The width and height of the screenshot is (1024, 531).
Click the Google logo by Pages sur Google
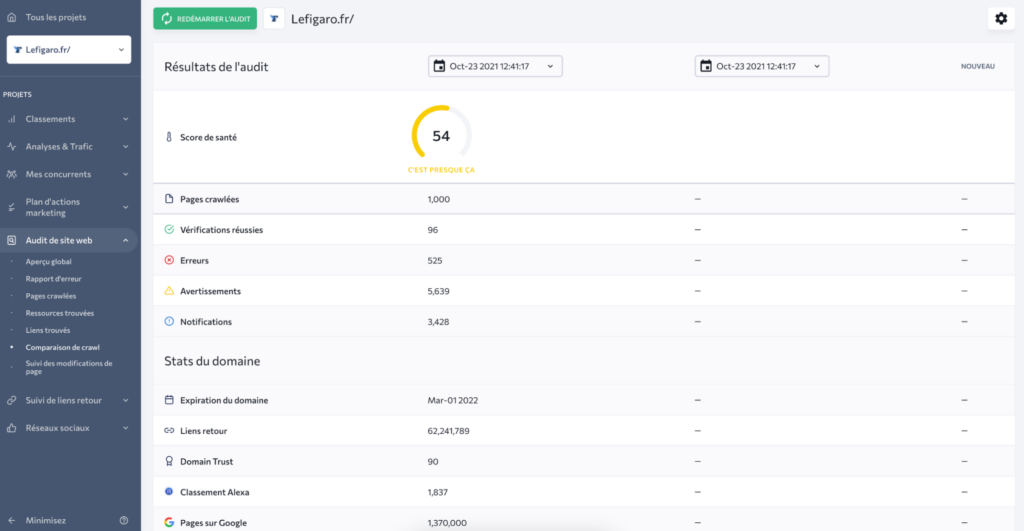169,523
